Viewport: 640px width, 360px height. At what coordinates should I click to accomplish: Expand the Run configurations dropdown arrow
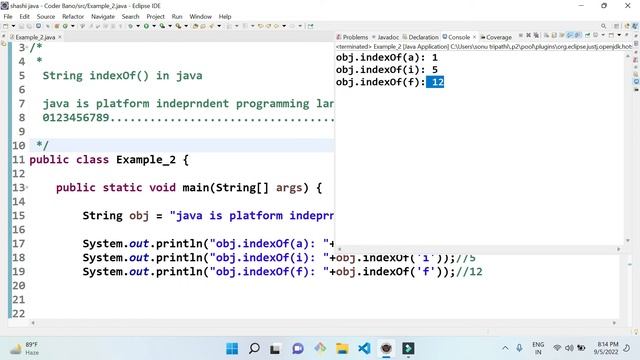coord(154,26)
